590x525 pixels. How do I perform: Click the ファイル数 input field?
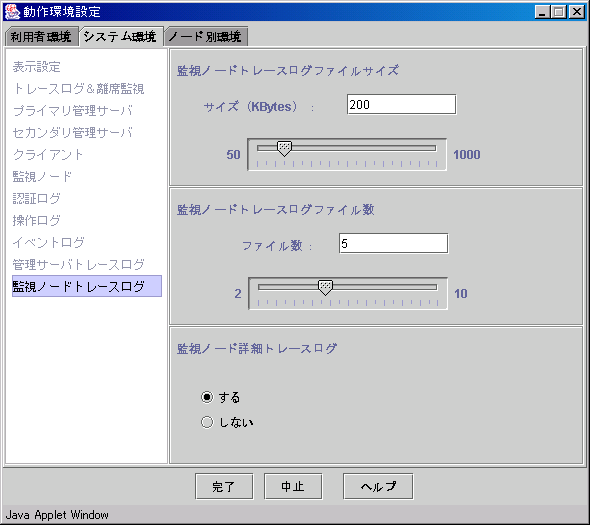point(394,243)
